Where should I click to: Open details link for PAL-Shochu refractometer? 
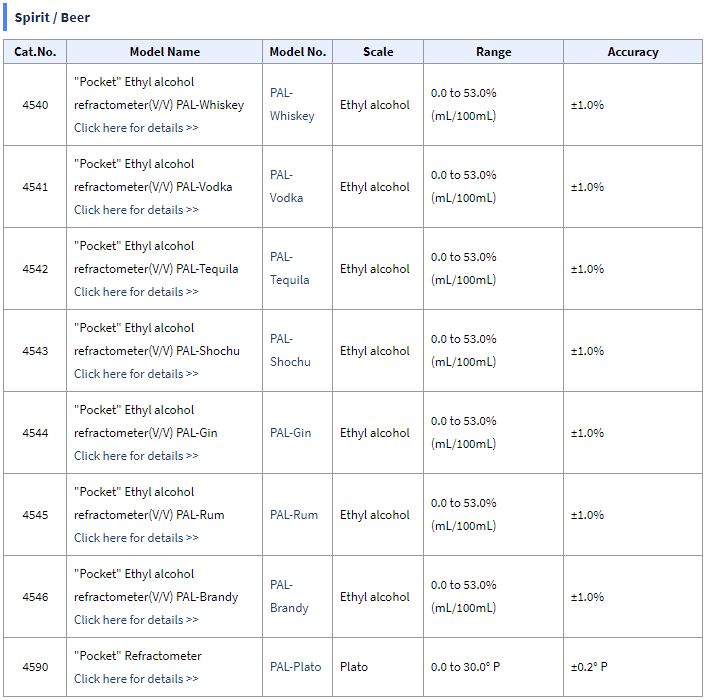(x=136, y=374)
